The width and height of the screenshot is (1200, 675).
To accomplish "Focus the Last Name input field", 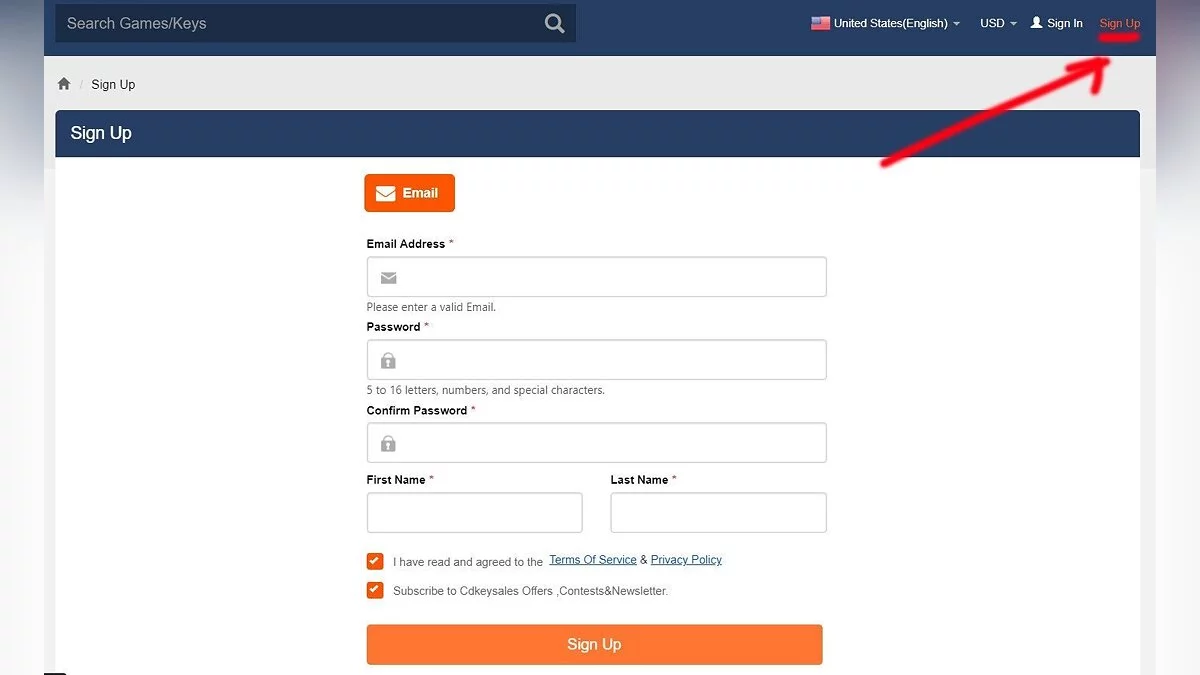I will click(x=718, y=513).
